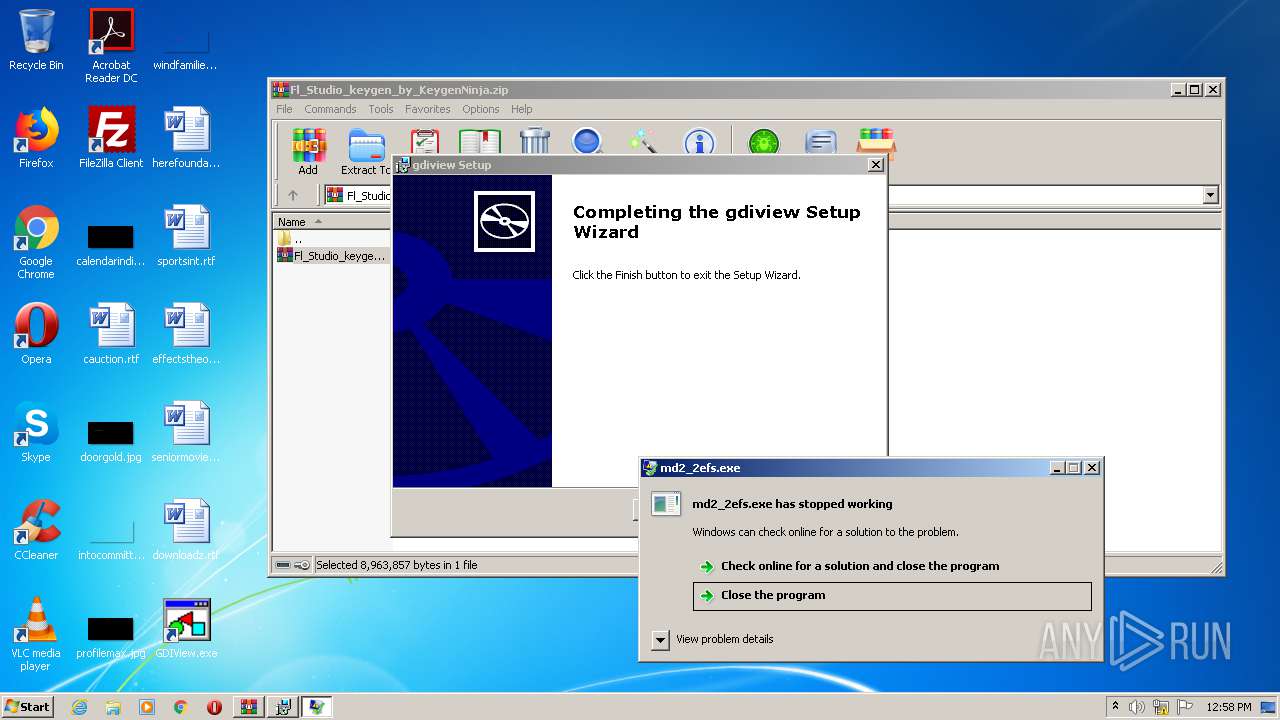1280x720 pixels.
Task: Click the View book icon in WinRAR
Action: (480, 141)
